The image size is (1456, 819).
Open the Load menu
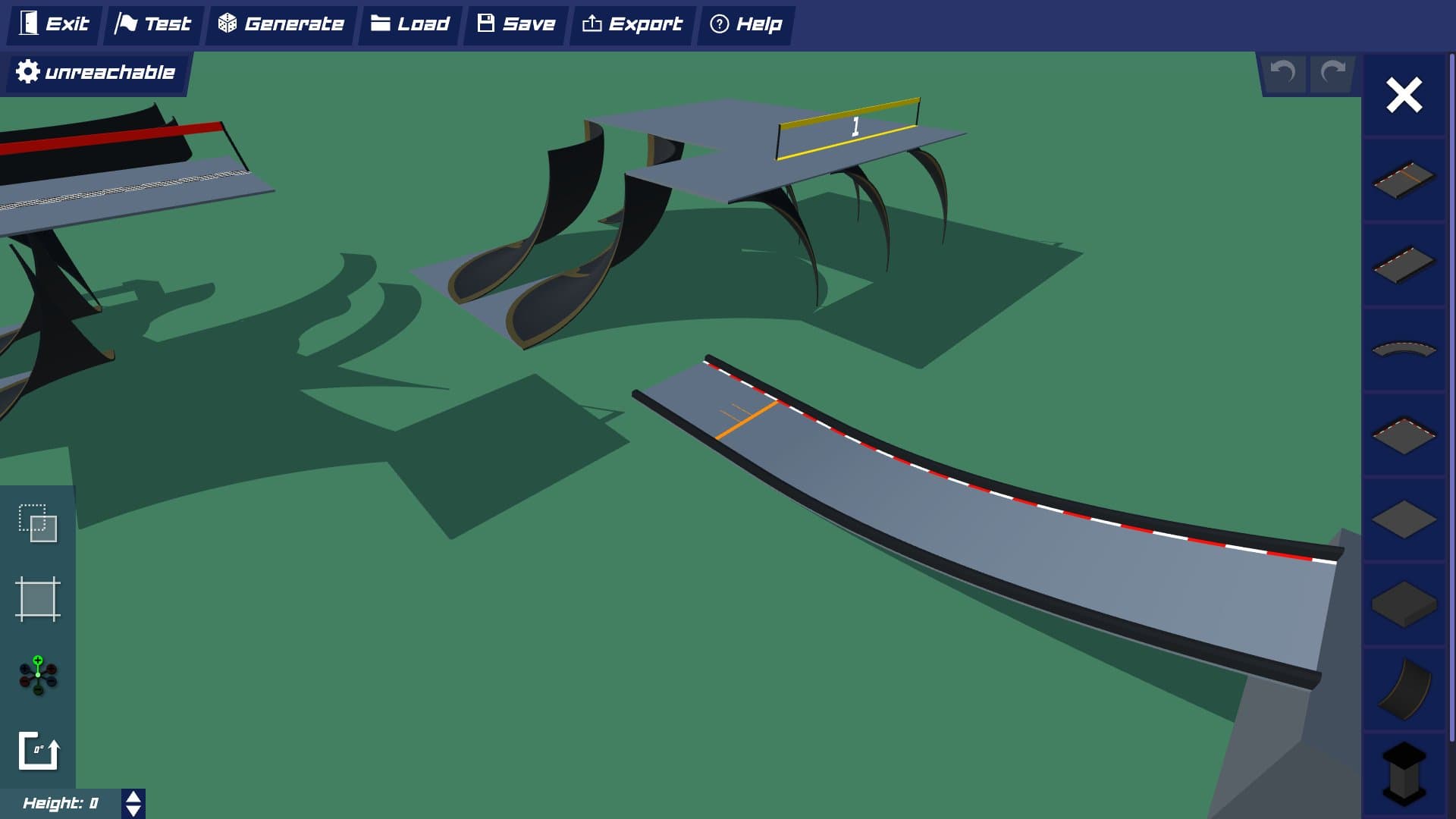point(410,24)
